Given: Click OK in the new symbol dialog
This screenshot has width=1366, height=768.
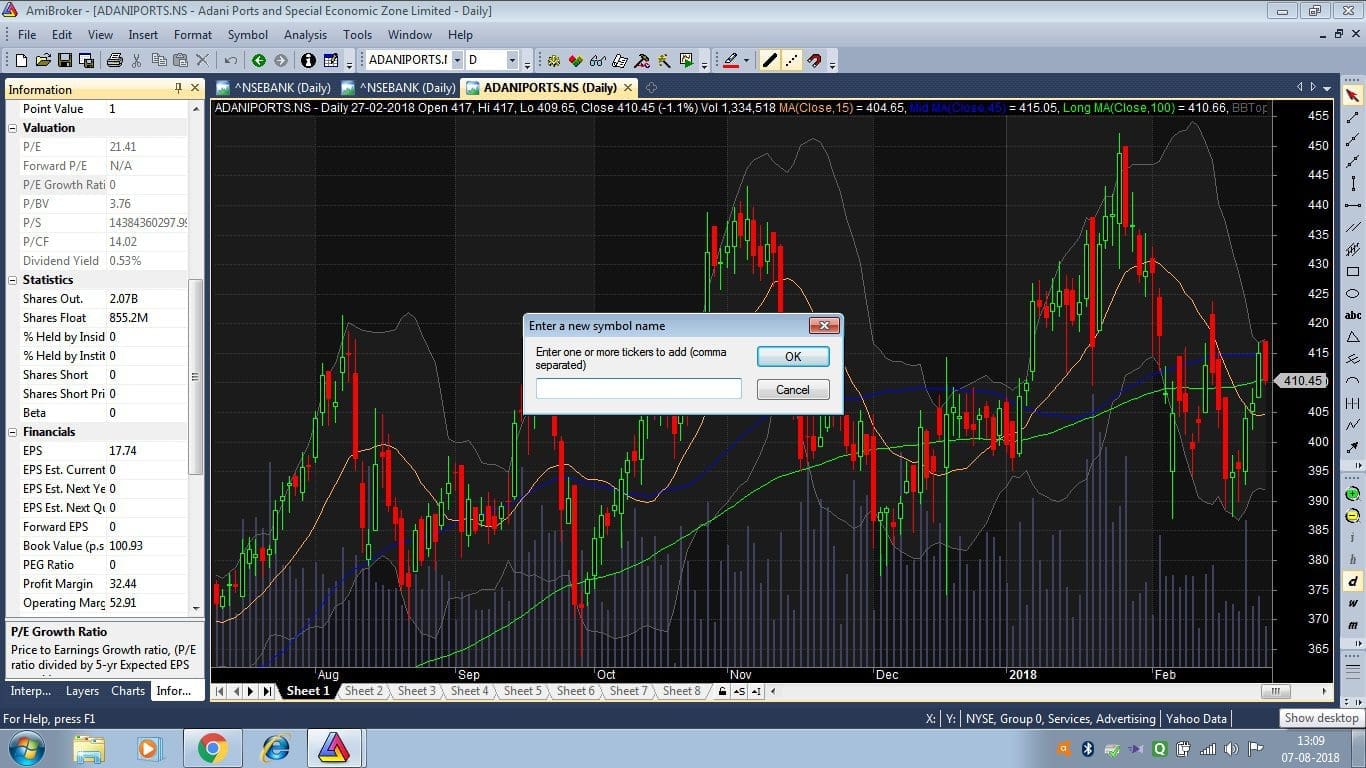Looking at the screenshot, I should (x=793, y=356).
